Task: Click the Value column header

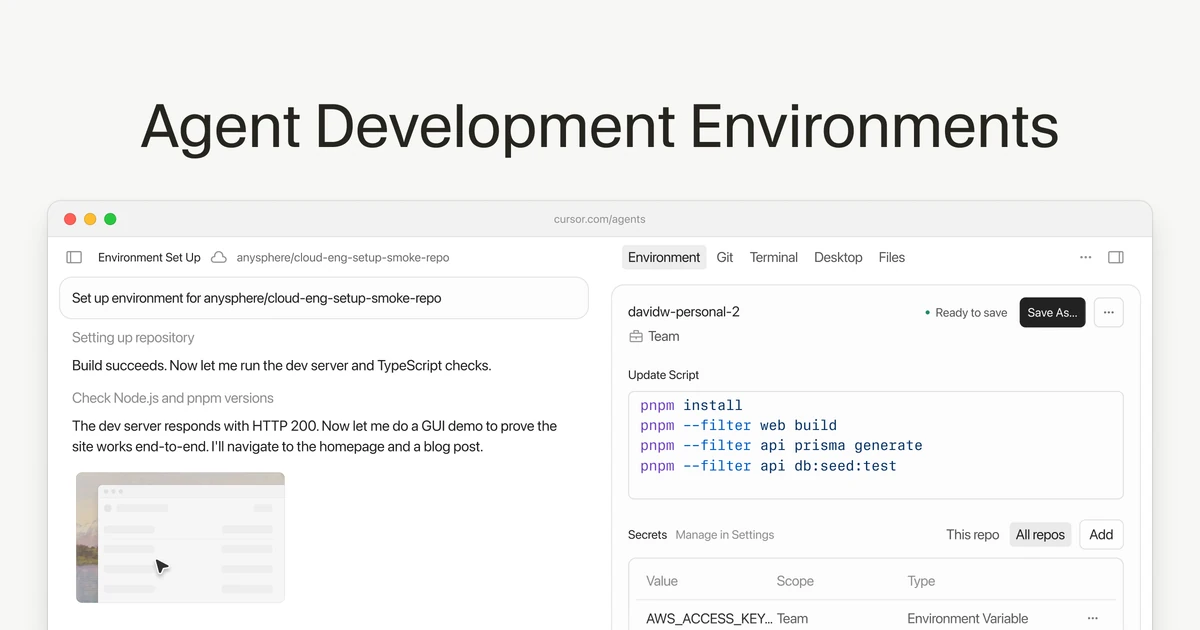Action: coord(662,581)
